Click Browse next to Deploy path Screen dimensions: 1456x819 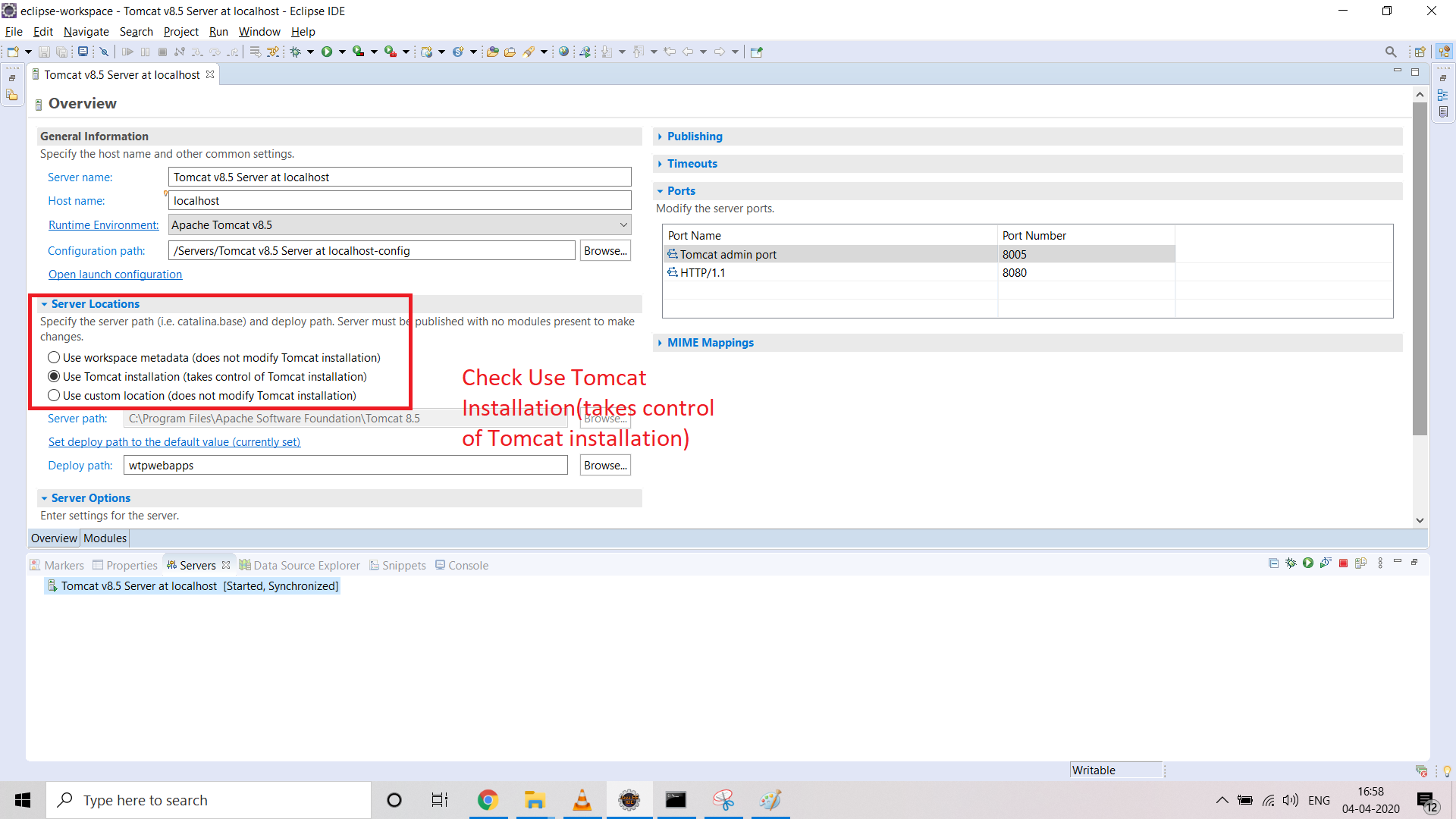point(605,465)
